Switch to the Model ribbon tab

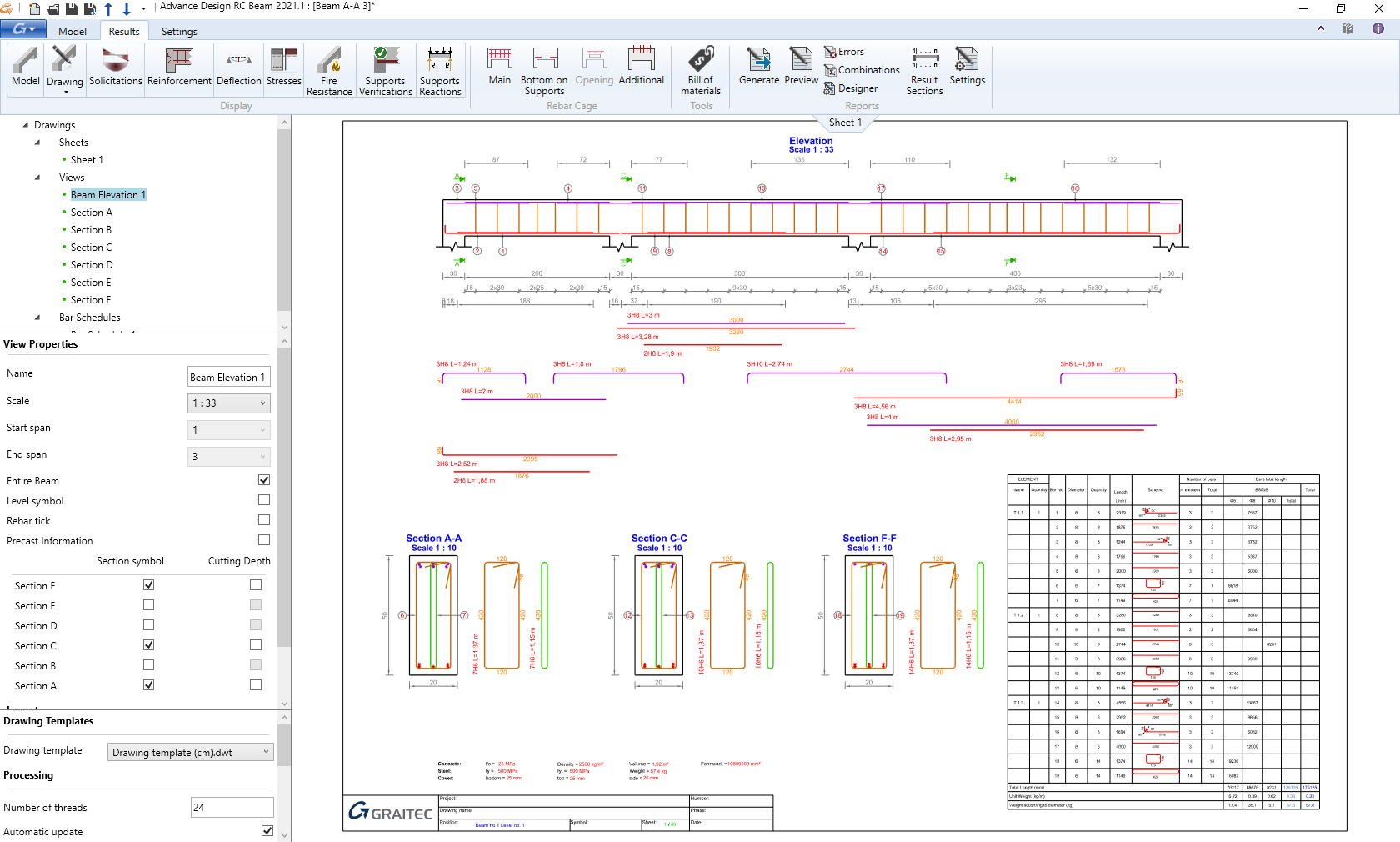click(72, 32)
